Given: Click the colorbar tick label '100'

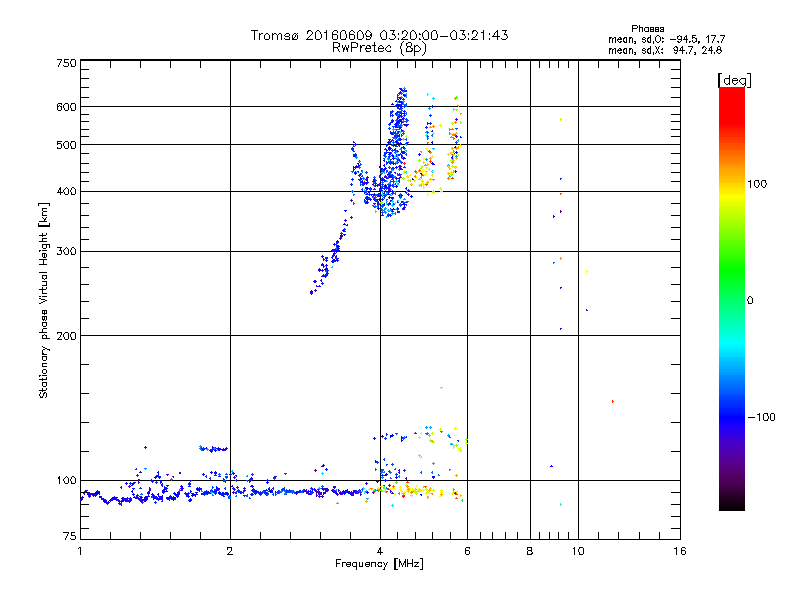Looking at the screenshot, I should 757,184.
